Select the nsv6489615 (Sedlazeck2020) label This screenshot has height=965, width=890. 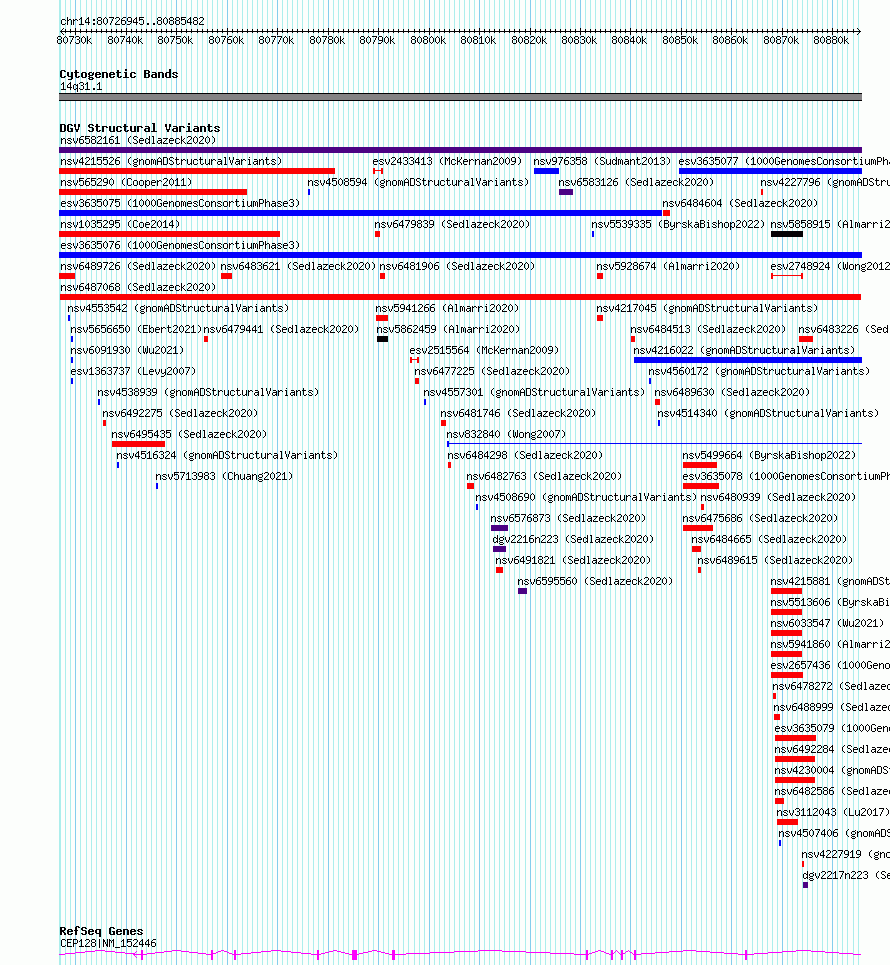pos(776,560)
